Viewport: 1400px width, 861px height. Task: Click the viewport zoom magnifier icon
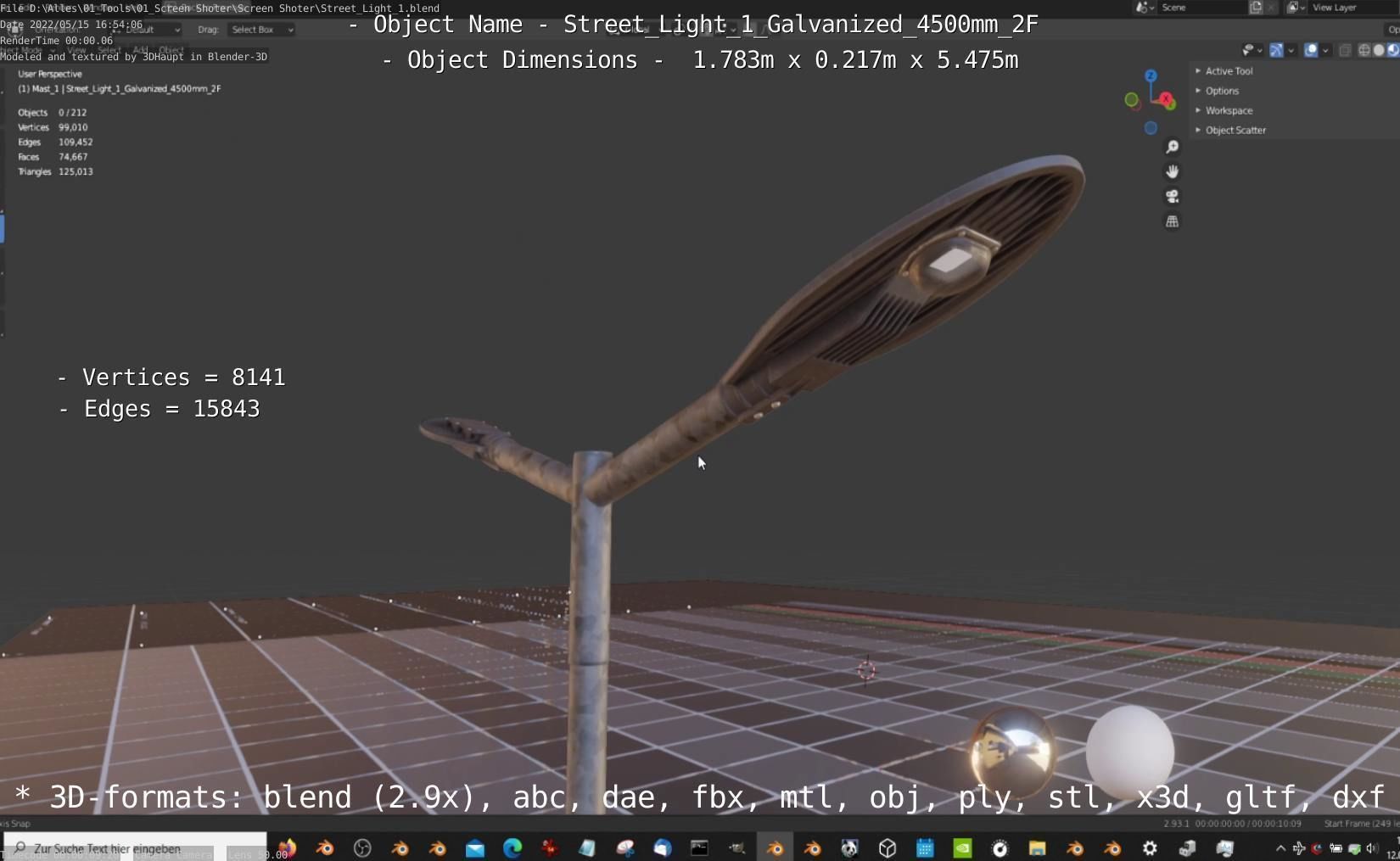(1172, 147)
